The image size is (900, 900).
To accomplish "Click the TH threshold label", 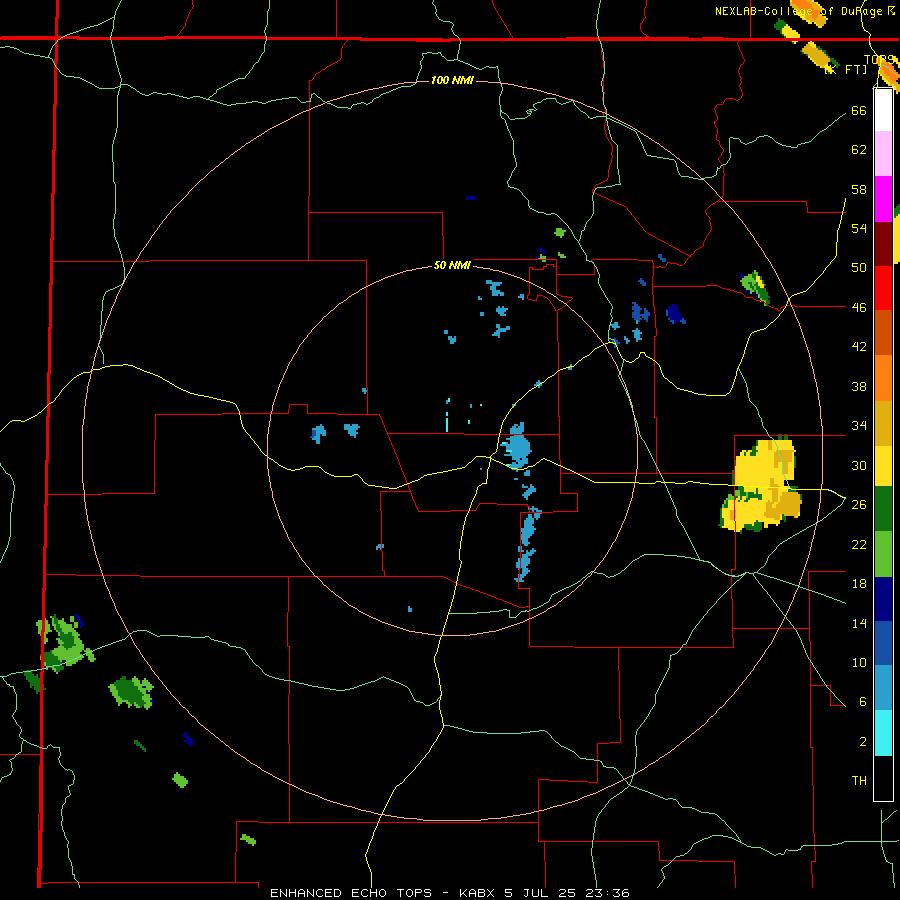I will pyautogui.click(x=859, y=780).
